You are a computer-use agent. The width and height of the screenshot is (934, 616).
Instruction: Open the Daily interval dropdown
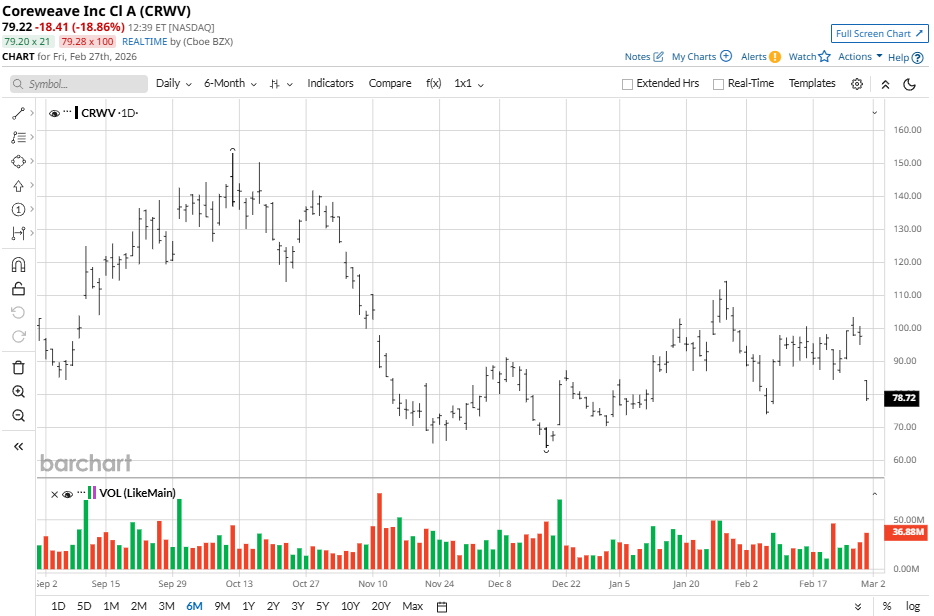[x=173, y=83]
